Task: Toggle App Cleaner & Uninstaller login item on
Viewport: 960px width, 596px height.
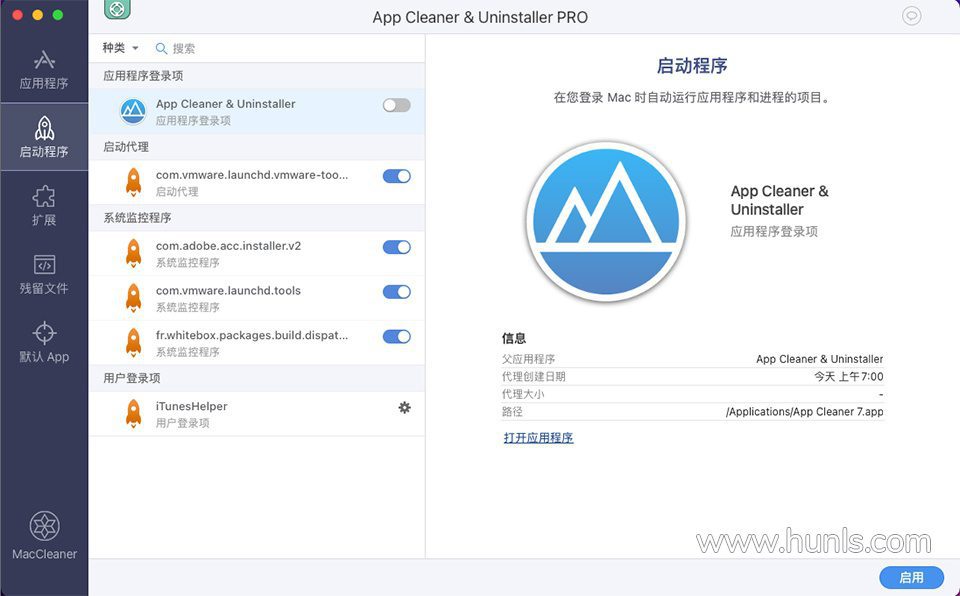Action: 397,105
